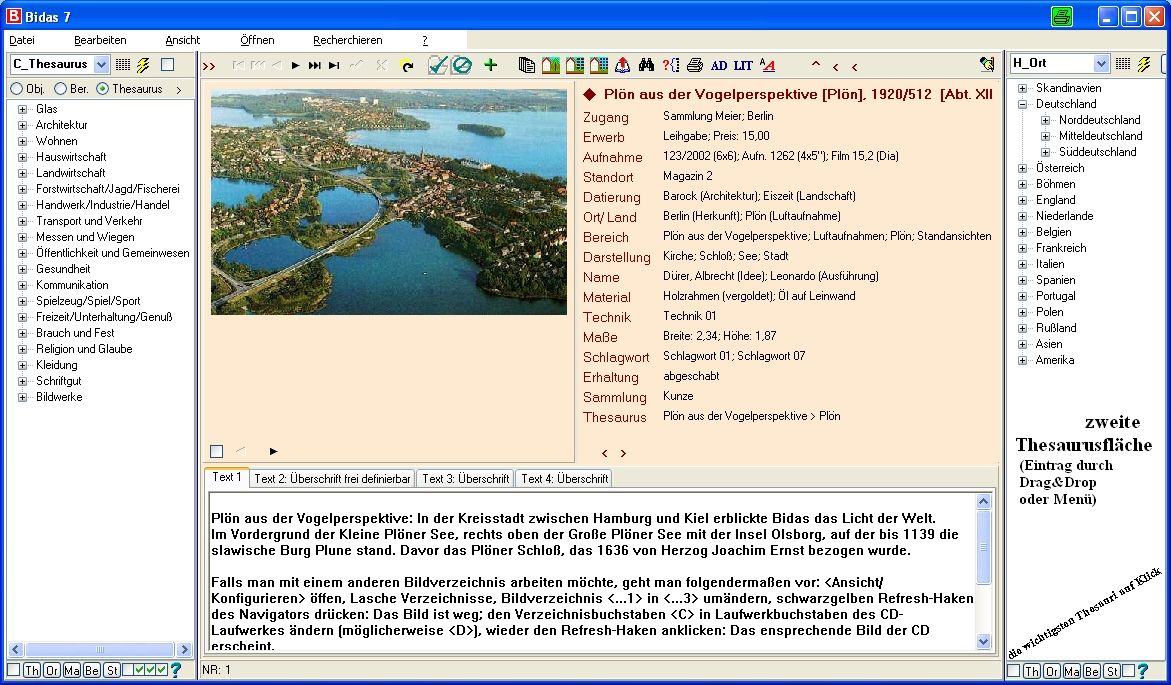Open the C_Thesaurus dropdown
The width and height of the screenshot is (1171, 685).
[x=102, y=64]
